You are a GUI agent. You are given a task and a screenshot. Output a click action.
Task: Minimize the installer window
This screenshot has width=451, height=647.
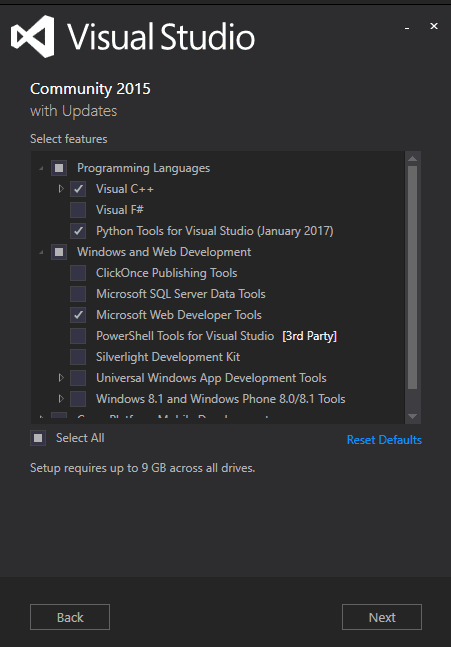(407, 27)
